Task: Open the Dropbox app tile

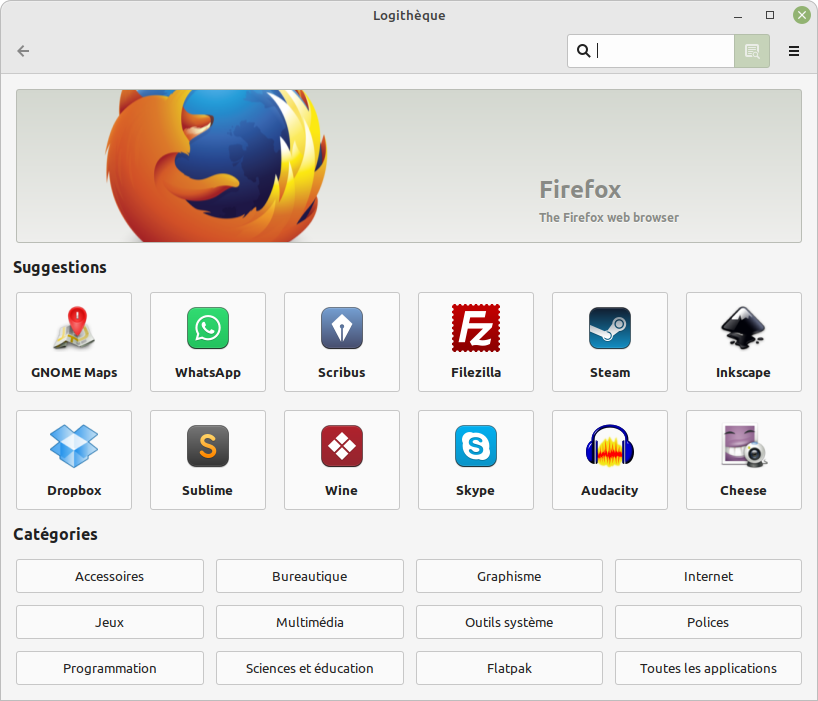Action: tap(74, 460)
